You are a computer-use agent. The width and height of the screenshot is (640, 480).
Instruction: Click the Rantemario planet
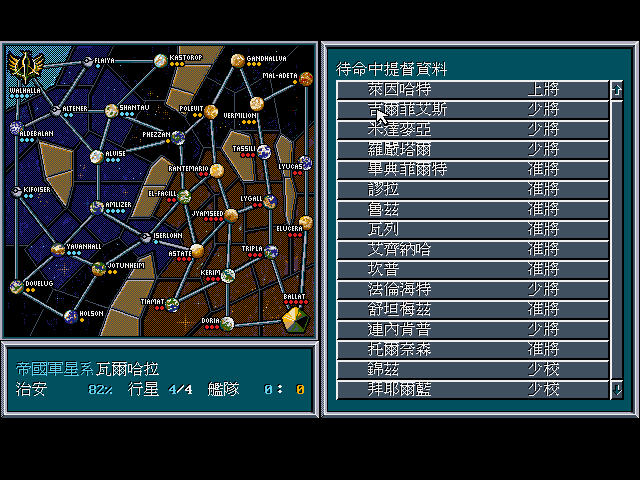pyautogui.click(x=217, y=171)
